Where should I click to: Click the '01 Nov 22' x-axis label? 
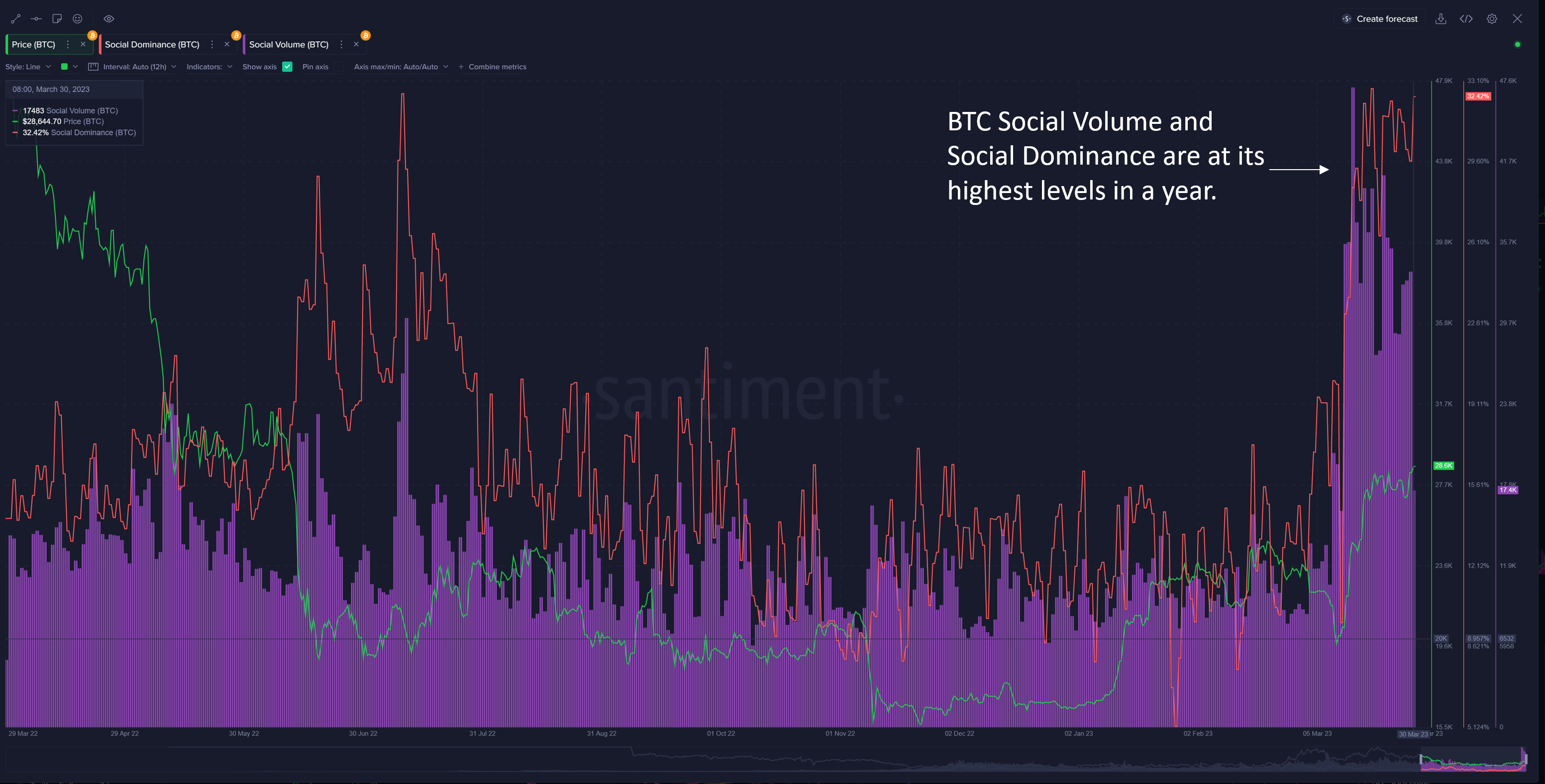[x=840, y=734]
